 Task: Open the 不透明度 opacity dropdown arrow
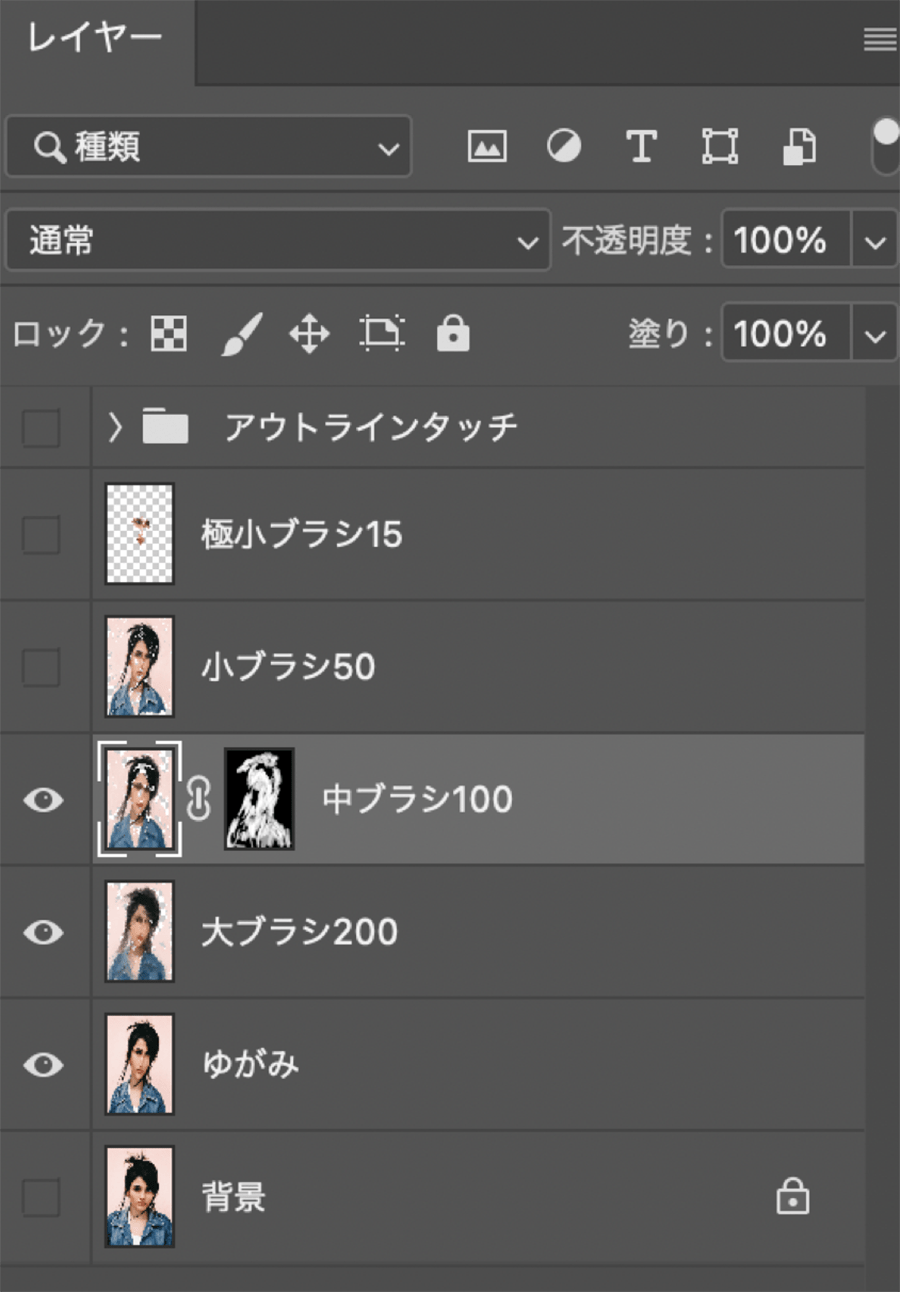[x=875, y=241]
